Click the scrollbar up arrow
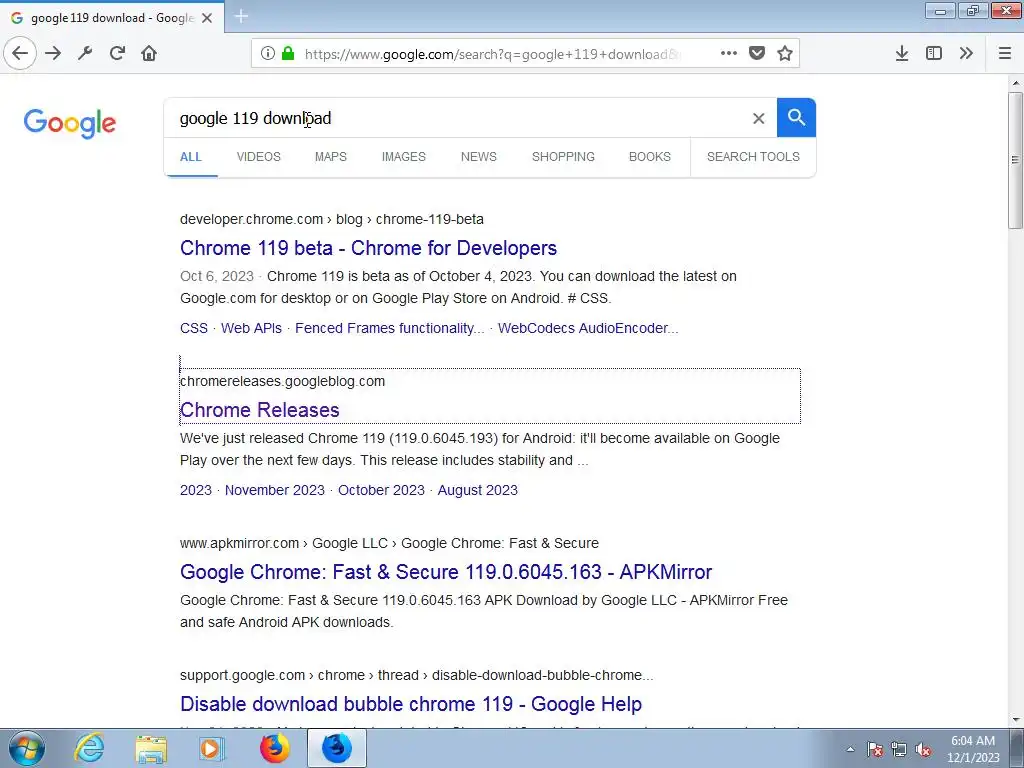Image resolution: width=1024 pixels, height=768 pixels. 1015,83
